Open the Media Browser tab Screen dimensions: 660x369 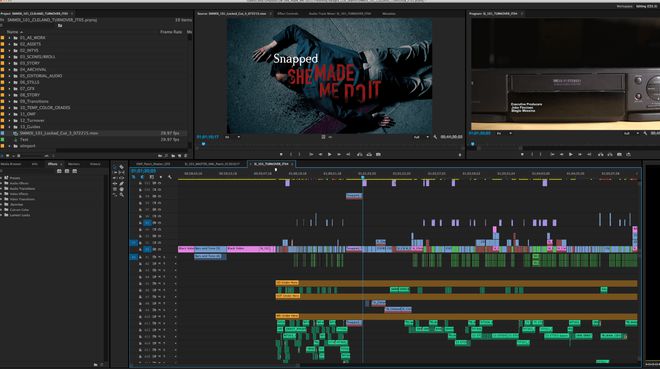pyautogui.click(x=11, y=164)
